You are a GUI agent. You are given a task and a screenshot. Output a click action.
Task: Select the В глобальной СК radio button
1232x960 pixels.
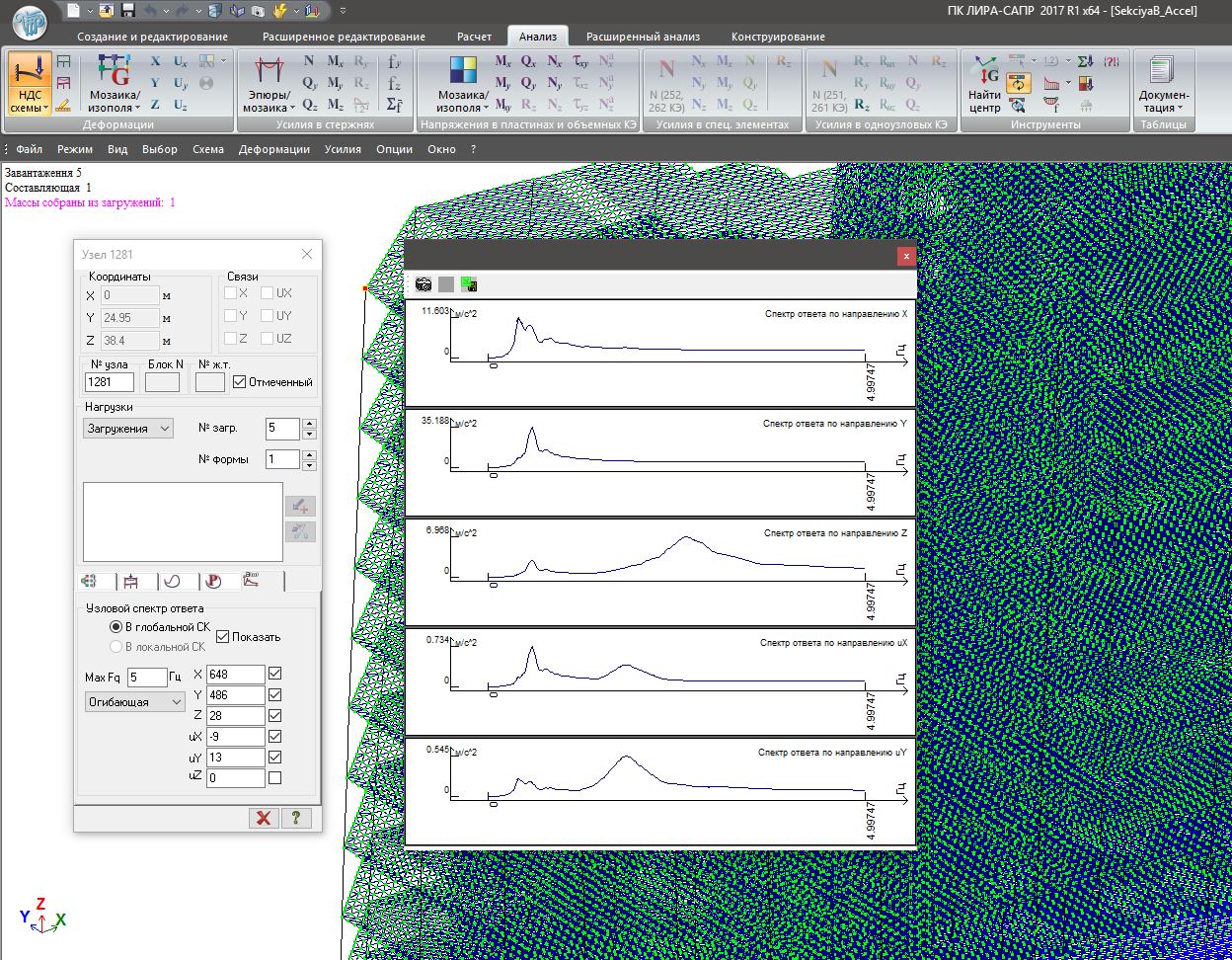(x=115, y=627)
